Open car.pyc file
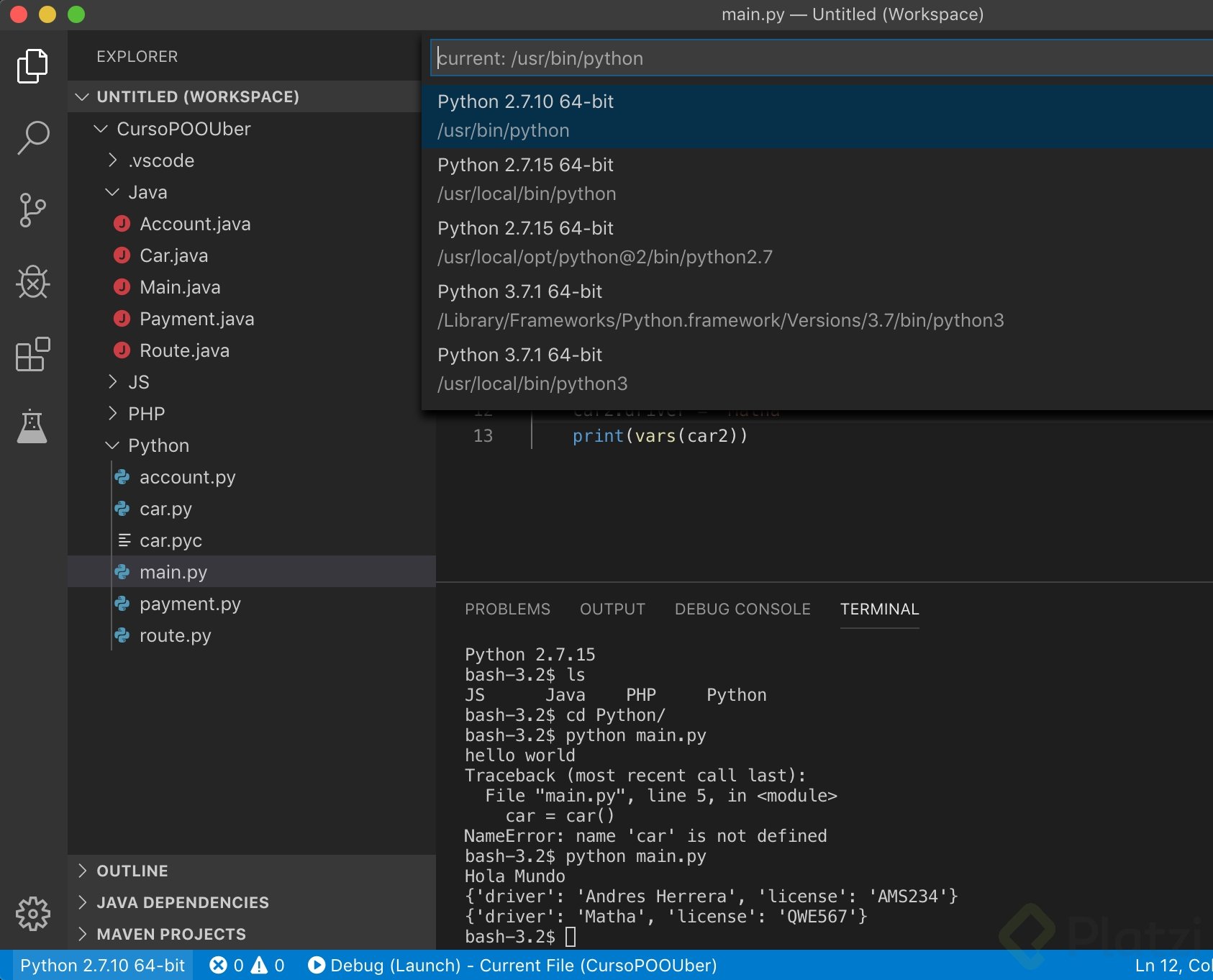This screenshot has height=980, width=1213. click(171, 540)
